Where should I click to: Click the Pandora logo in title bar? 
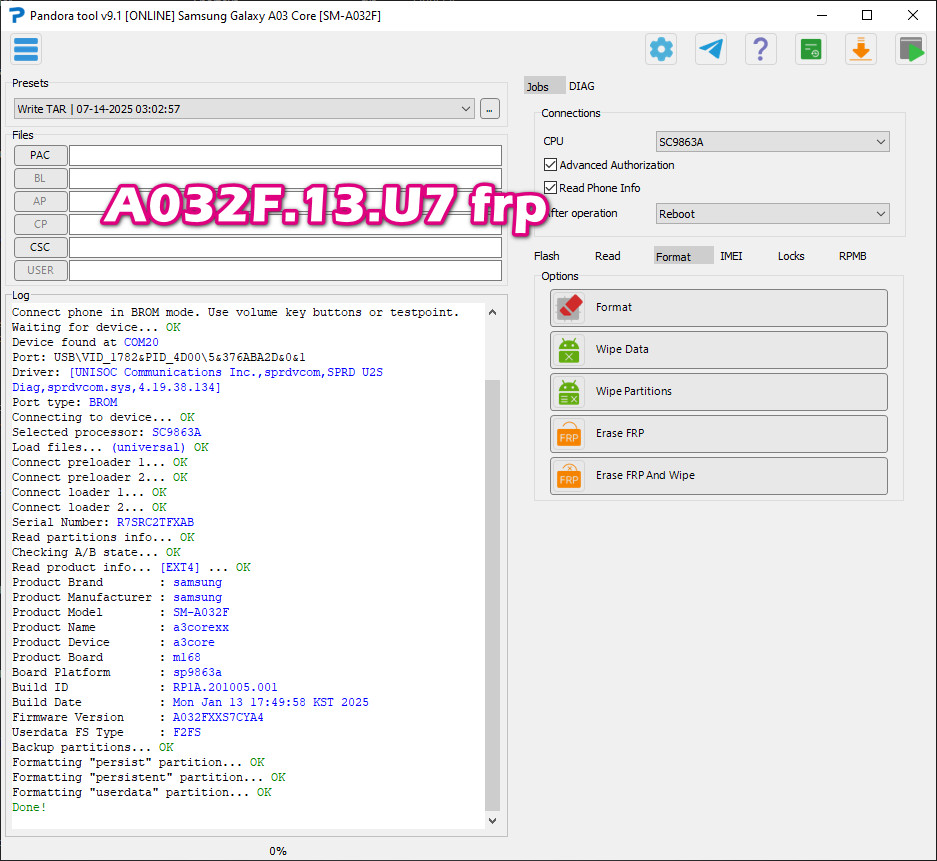pos(17,16)
